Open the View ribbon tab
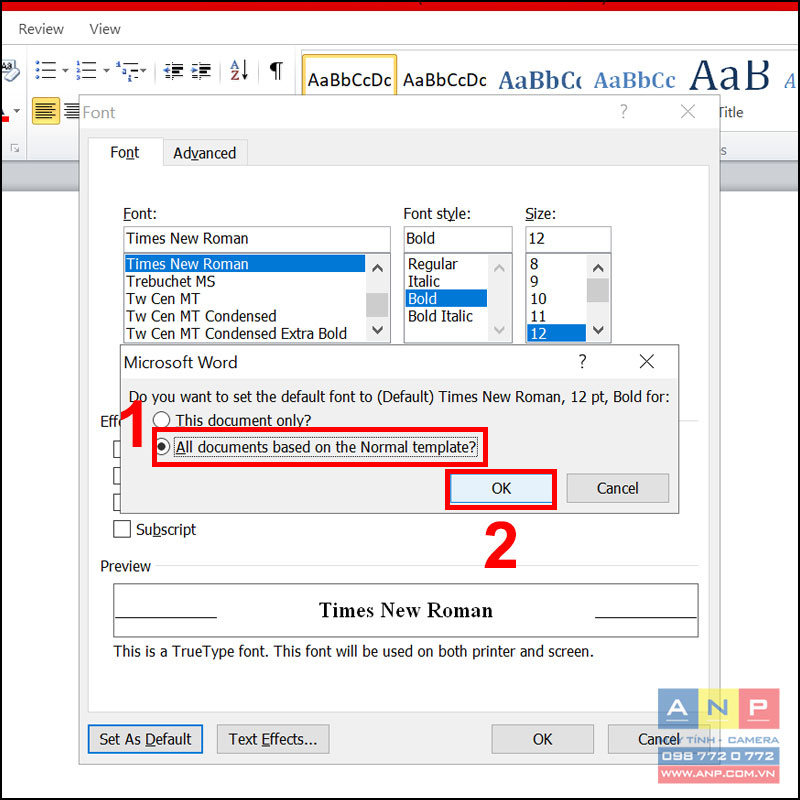This screenshot has width=800, height=800. (105, 29)
